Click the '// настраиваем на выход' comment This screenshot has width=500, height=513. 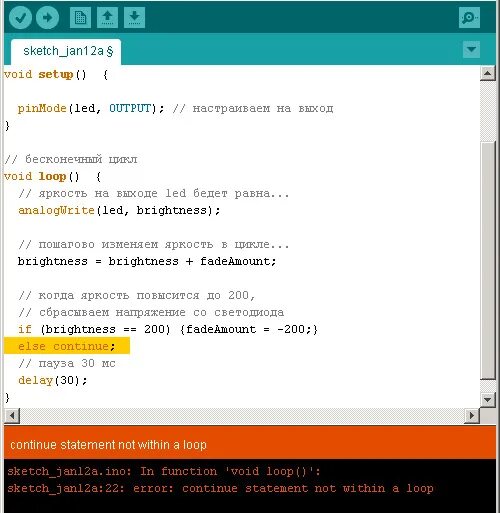tap(253, 109)
